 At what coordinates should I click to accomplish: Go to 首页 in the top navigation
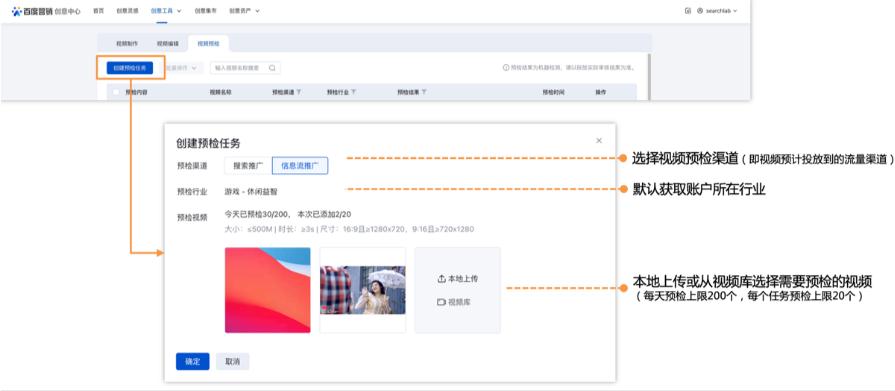point(99,11)
